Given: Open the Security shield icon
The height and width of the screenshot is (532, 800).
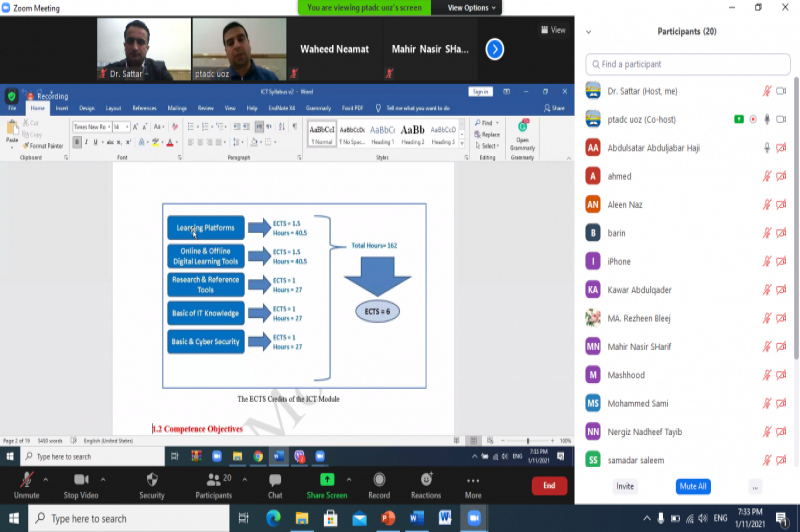Looking at the screenshot, I should tap(152, 481).
